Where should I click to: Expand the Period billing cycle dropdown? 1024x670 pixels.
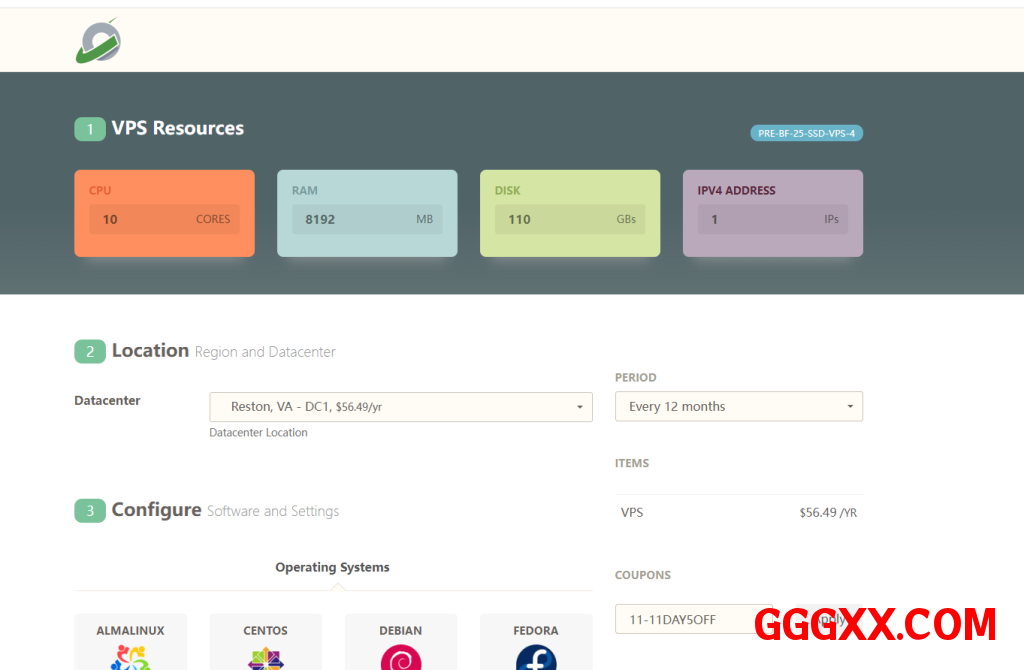tap(738, 407)
